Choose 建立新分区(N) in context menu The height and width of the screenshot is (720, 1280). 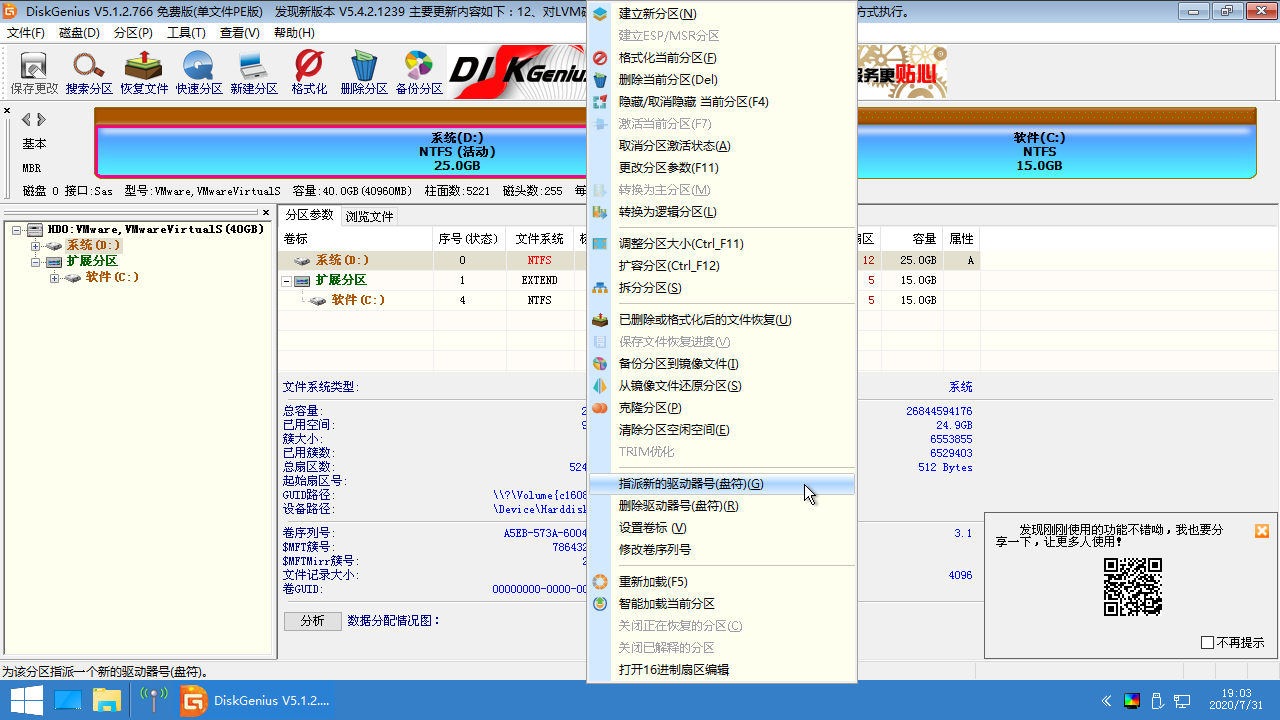pos(721,14)
